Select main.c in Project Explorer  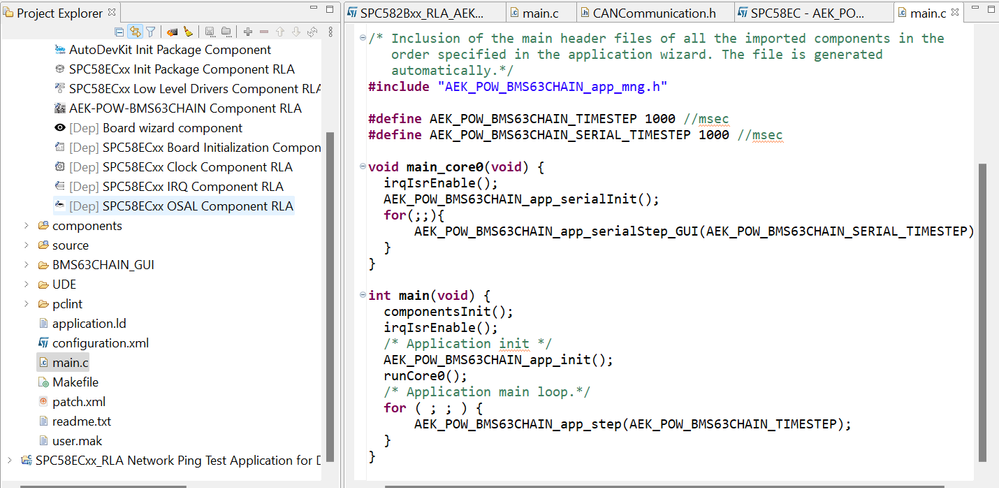62,363
